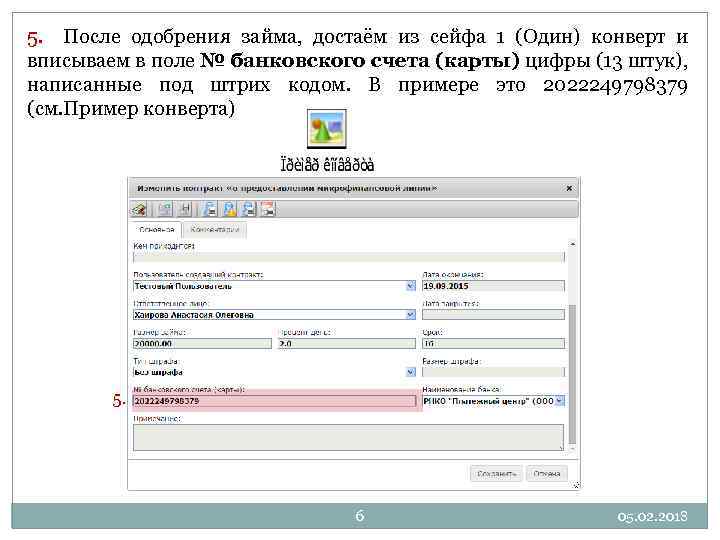Click the toolbar icon showing a person with document
This screenshot has height=540, width=720.
tap(230, 209)
